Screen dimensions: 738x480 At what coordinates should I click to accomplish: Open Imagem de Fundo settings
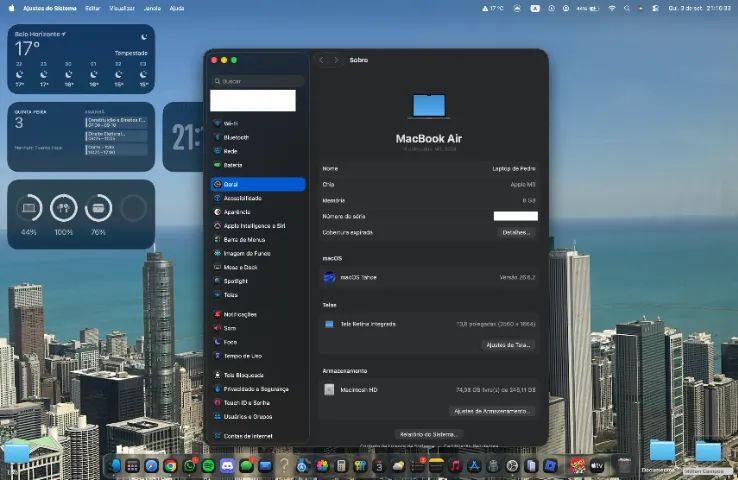click(257, 253)
